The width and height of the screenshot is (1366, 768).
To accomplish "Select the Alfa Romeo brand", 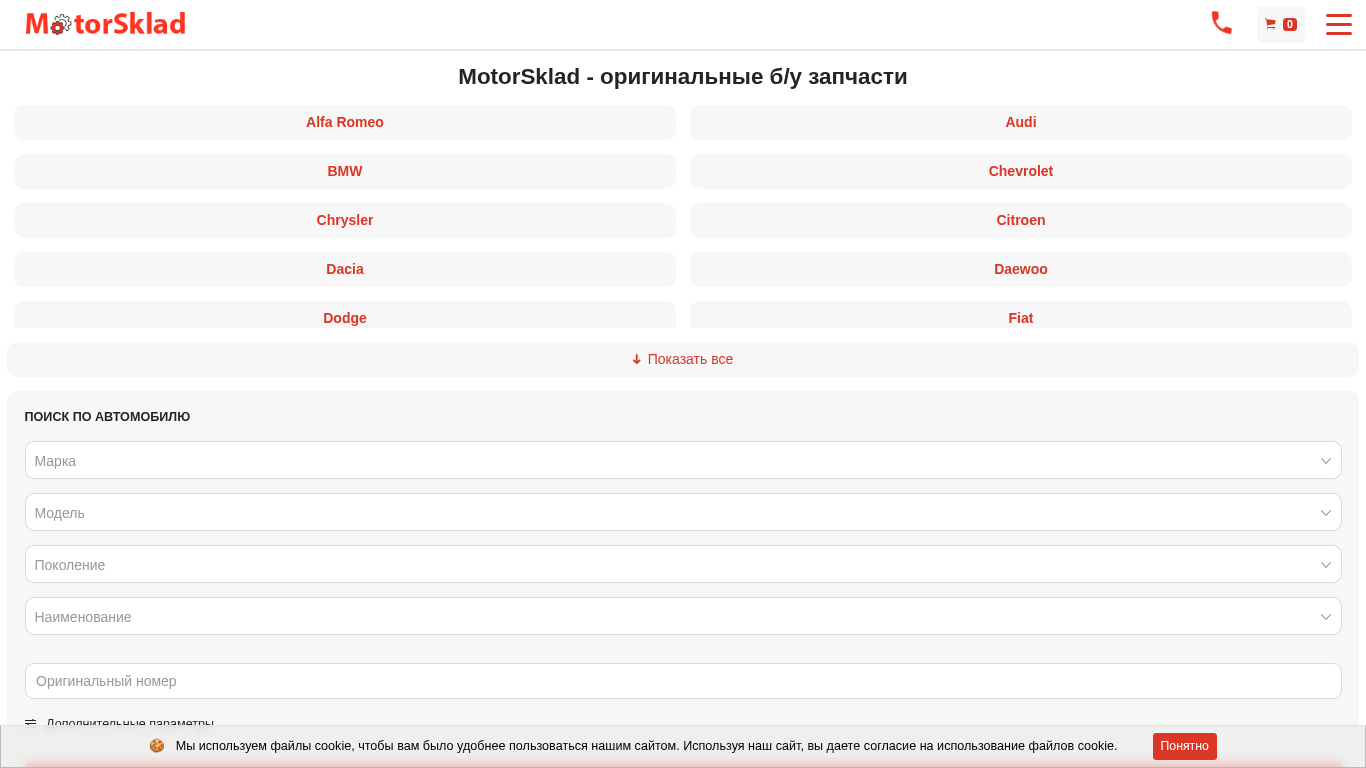I will pos(345,122).
